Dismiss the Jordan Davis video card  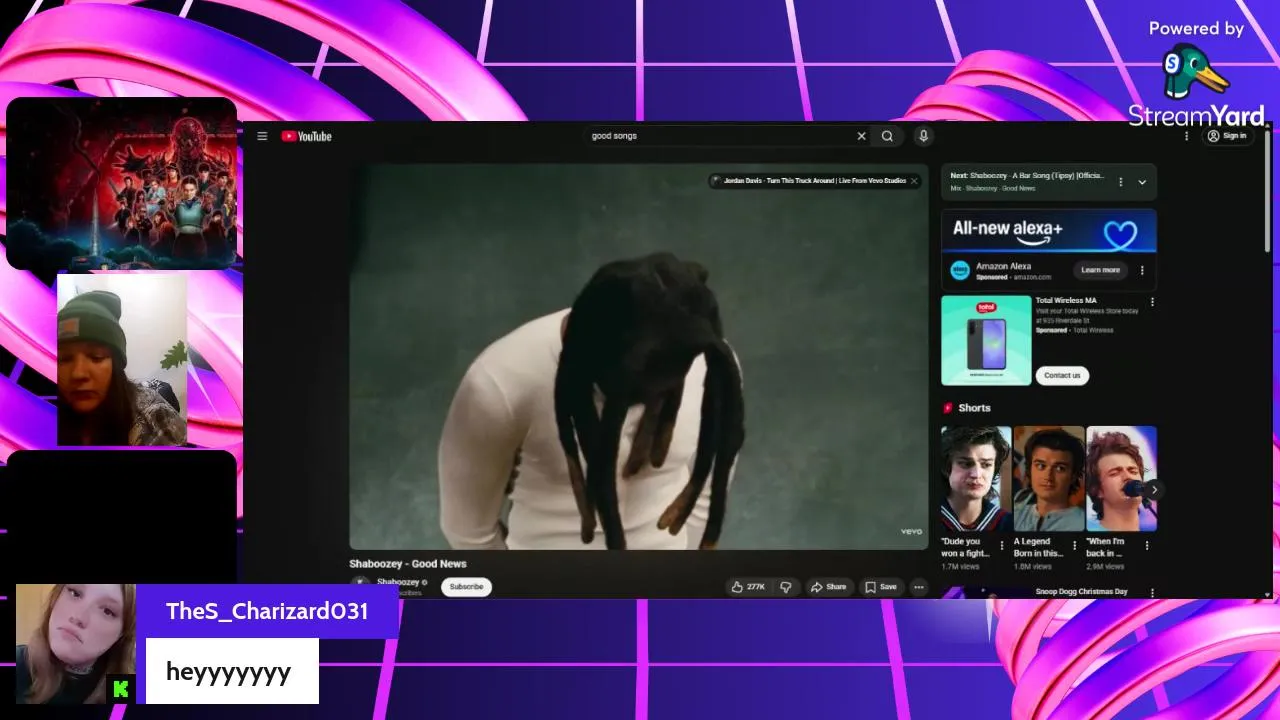(x=914, y=181)
